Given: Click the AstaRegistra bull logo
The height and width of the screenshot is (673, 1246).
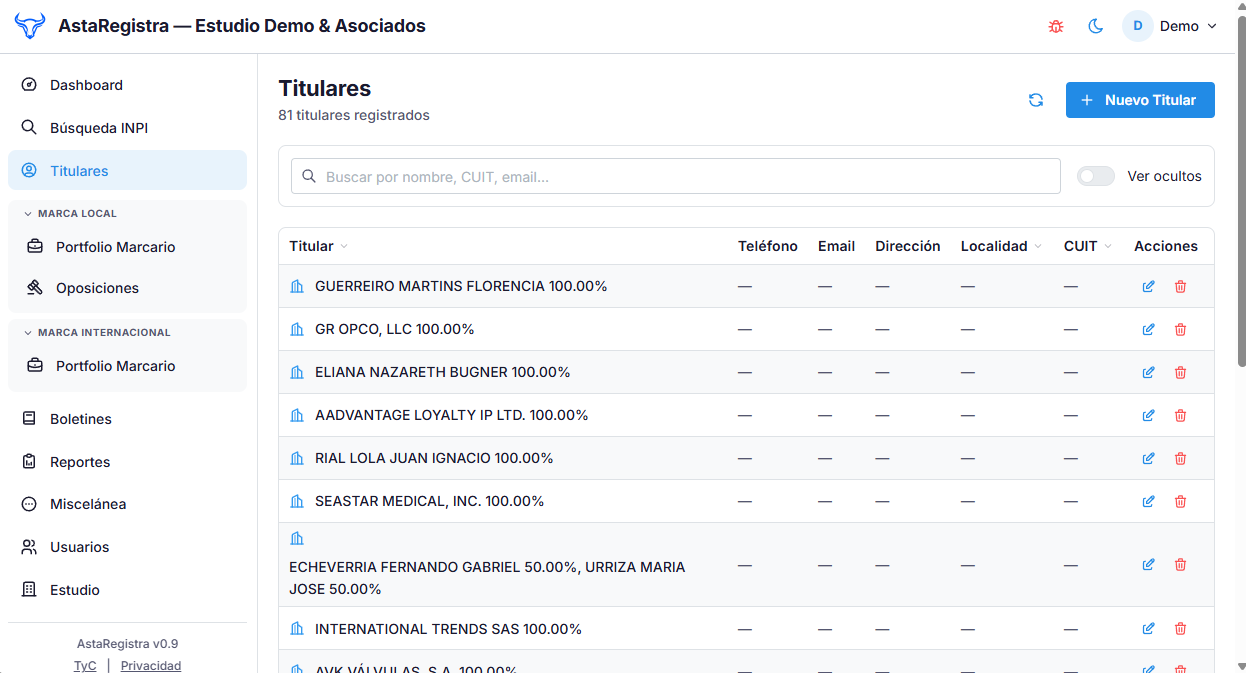Looking at the screenshot, I should pyautogui.click(x=30, y=26).
